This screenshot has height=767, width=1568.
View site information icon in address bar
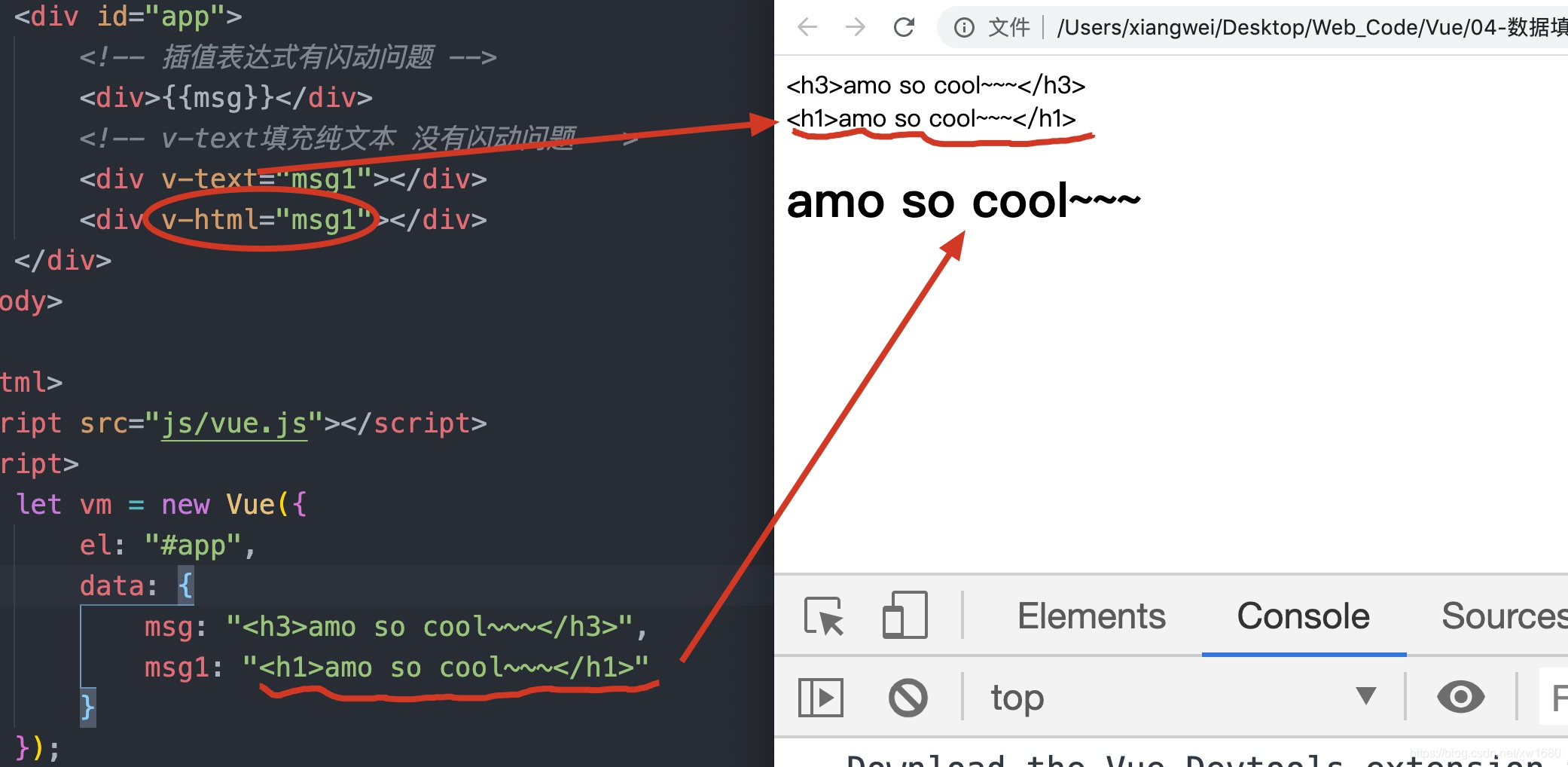click(964, 28)
